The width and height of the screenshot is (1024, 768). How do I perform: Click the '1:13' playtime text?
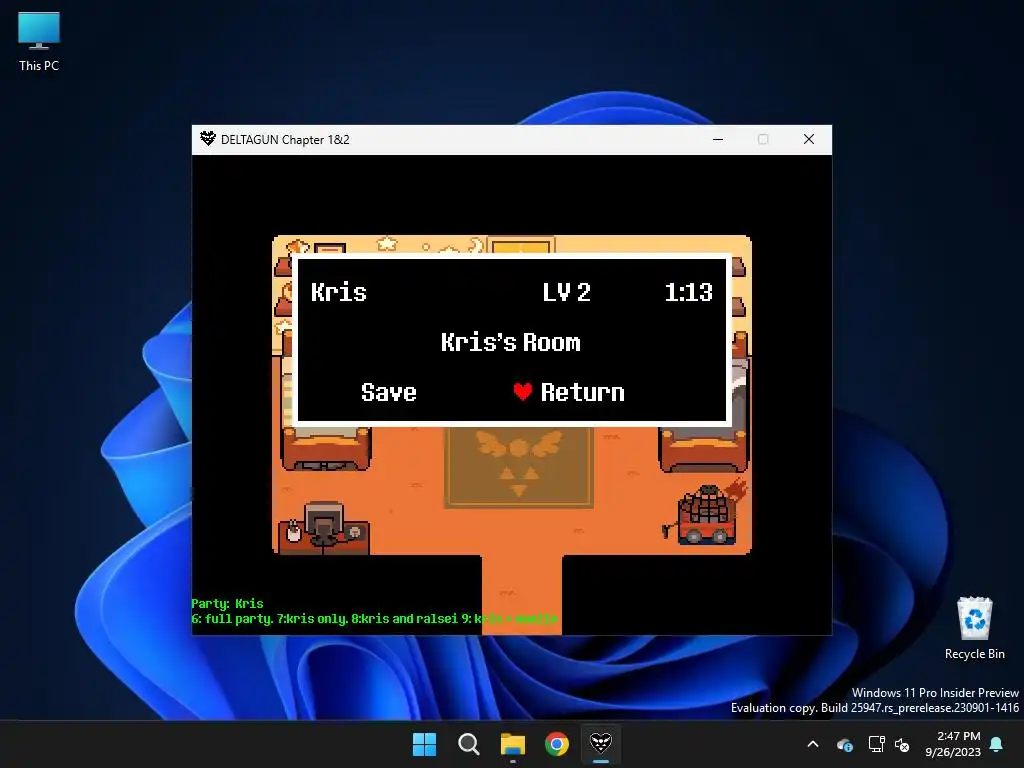(688, 291)
